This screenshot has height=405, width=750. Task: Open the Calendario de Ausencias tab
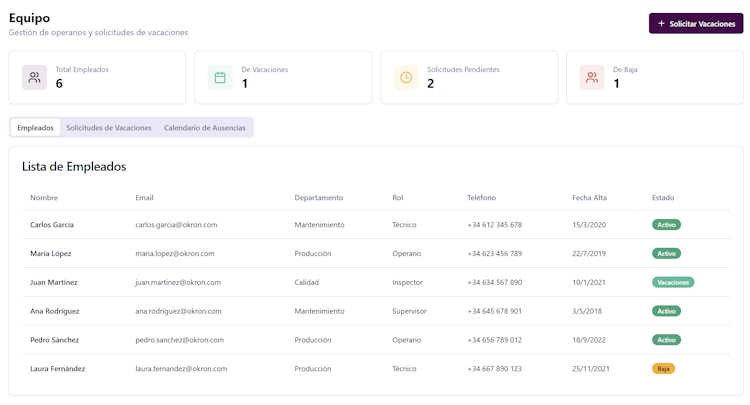pyautogui.click(x=205, y=128)
